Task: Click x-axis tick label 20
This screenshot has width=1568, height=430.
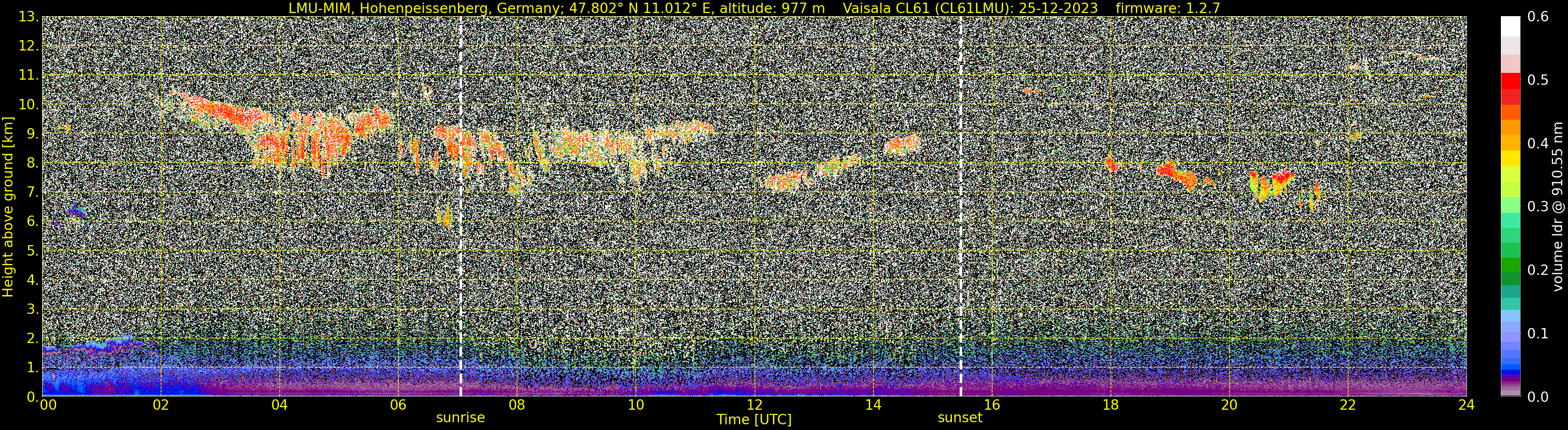Action: point(1229,405)
